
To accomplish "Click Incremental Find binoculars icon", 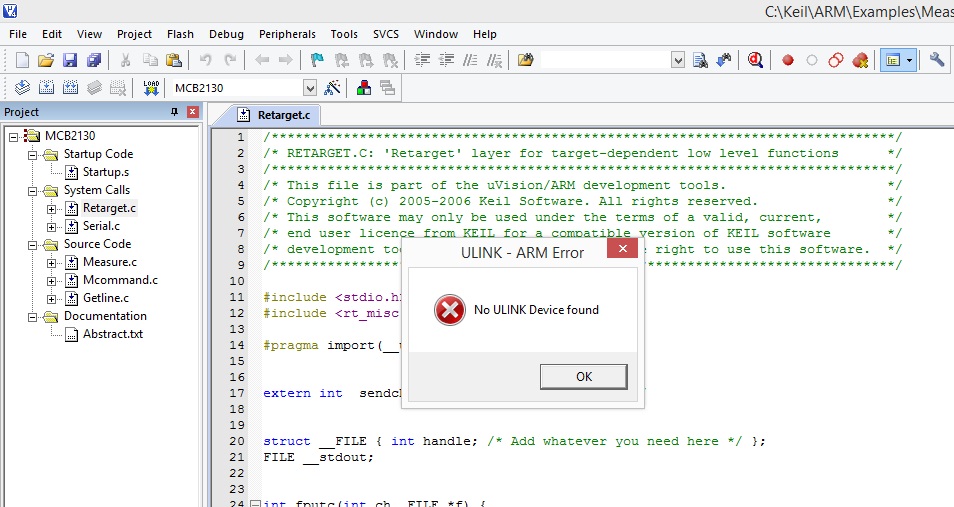I will (x=724, y=60).
